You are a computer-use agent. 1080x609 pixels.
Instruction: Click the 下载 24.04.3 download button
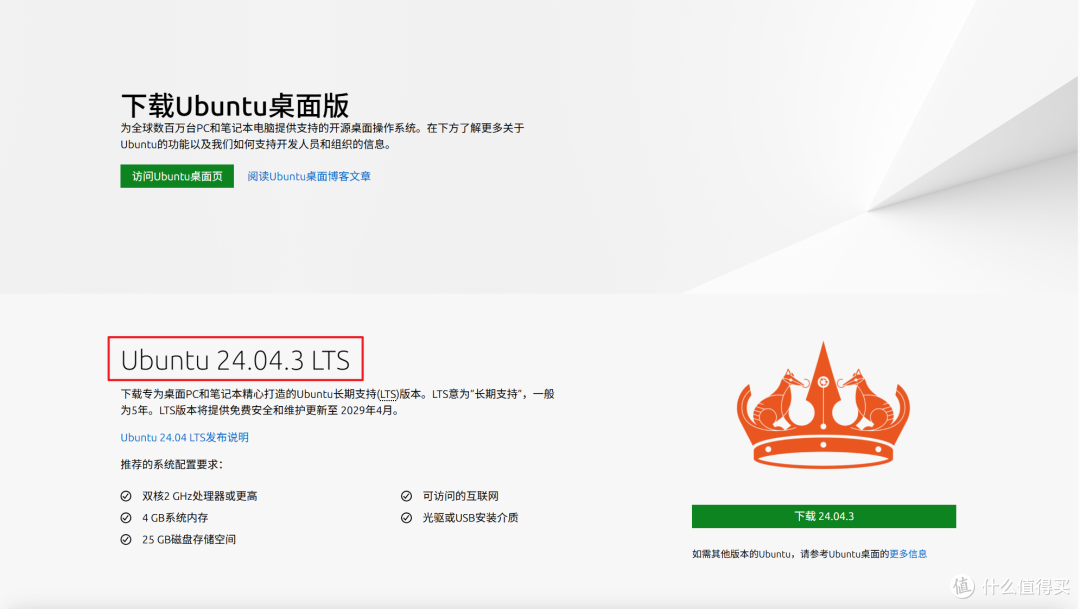824,516
